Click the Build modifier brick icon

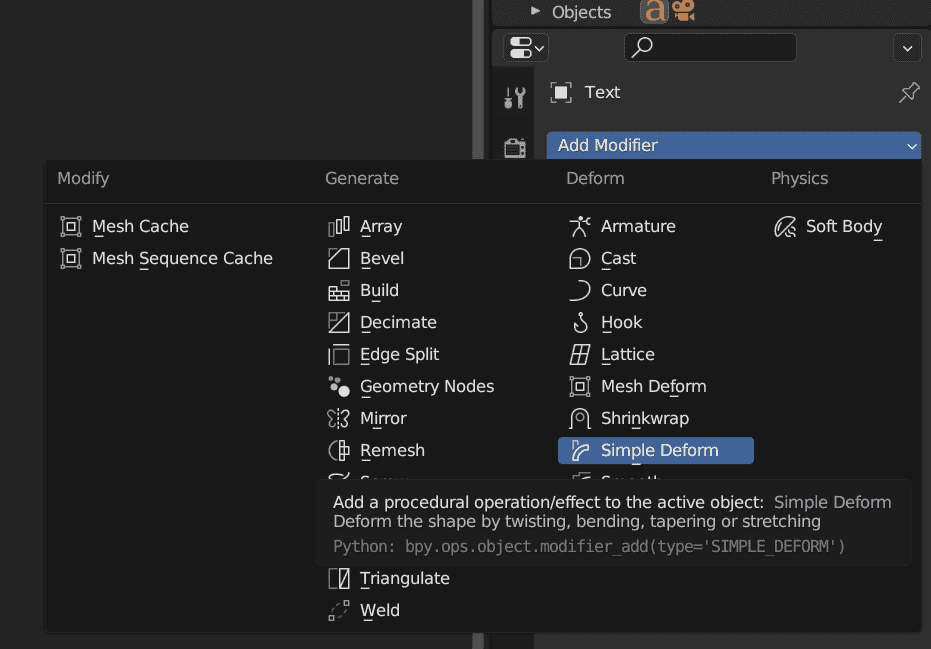click(339, 290)
